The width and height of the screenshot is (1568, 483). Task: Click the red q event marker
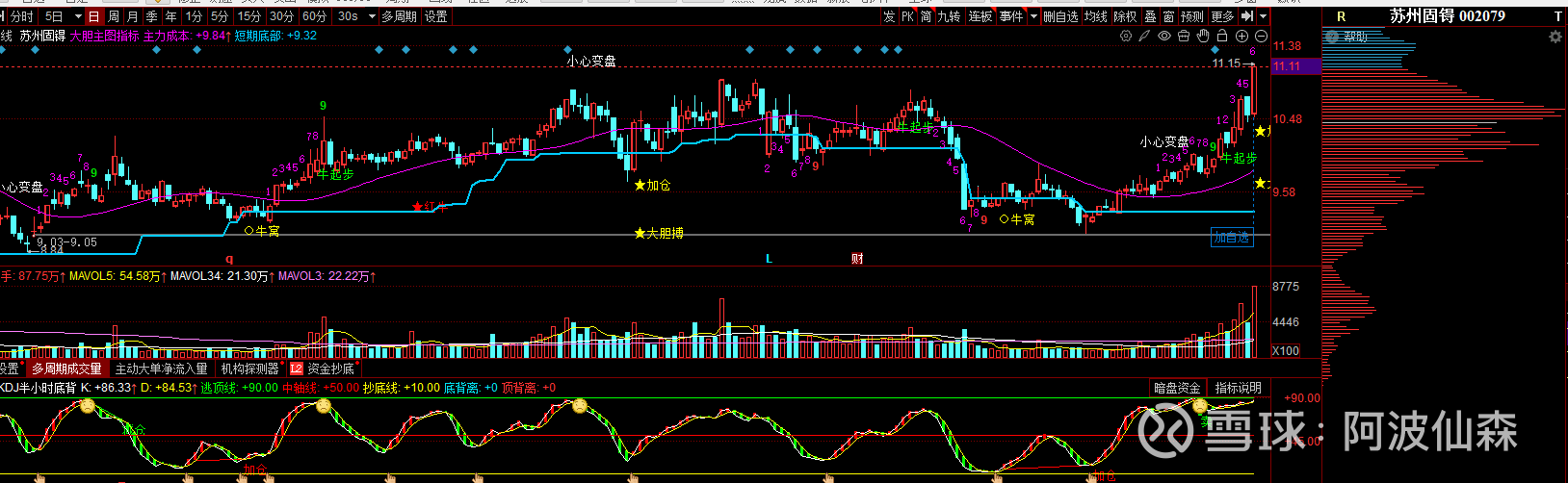point(229,259)
